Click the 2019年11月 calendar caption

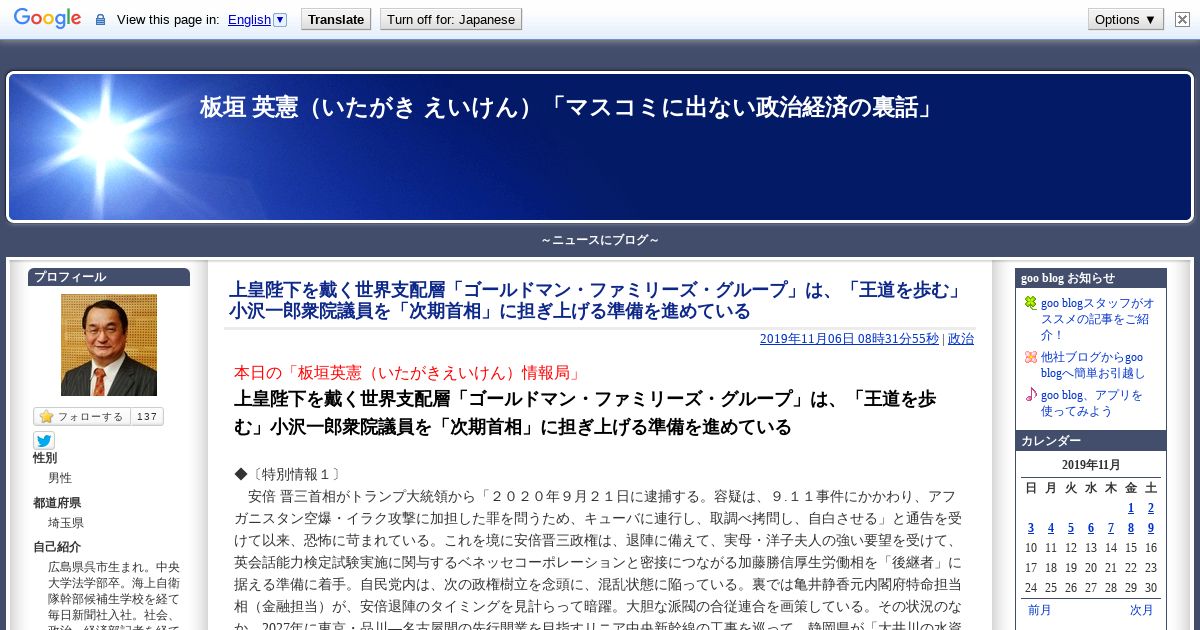pyautogui.click(x=1091, y=465)
